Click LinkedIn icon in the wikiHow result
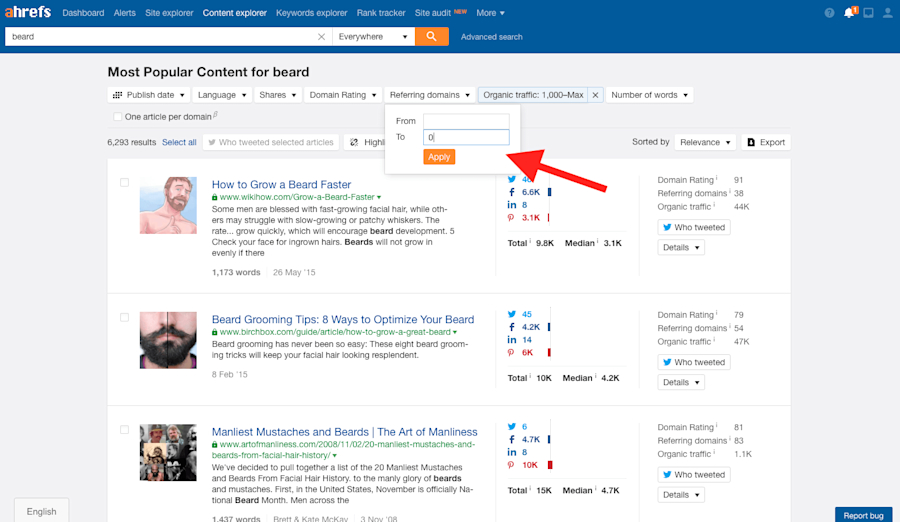The width and height of the screenshot is (900, 522). click(511, 205)
